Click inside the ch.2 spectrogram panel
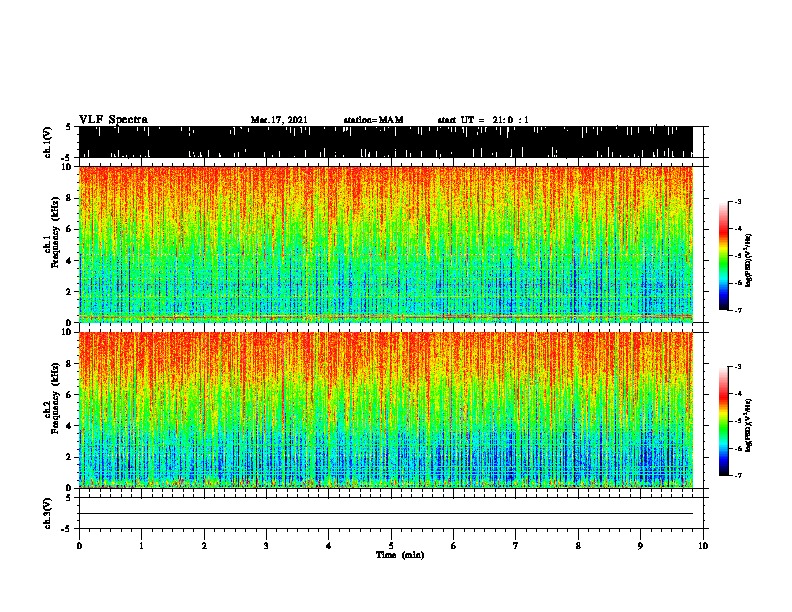The image size is (792, 612). (386, 410)
